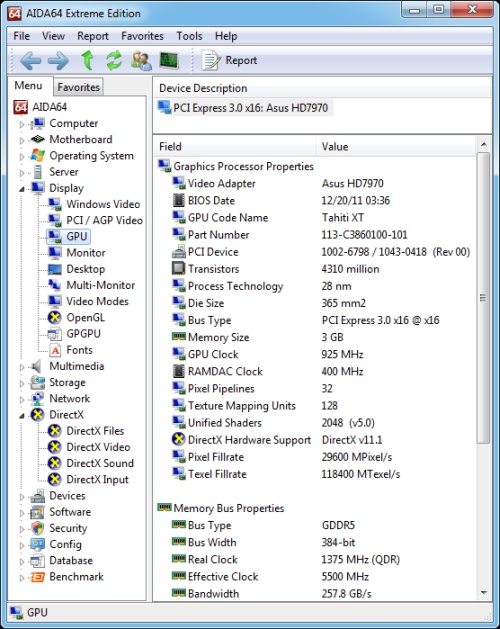Expand the Benchmark tree node
Screen dimensions: 500x629
22,578
